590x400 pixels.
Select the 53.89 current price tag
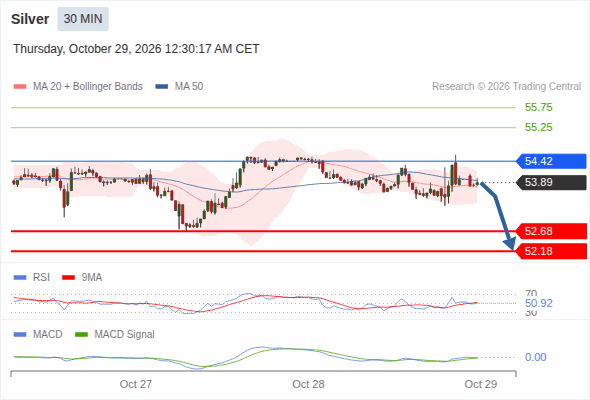point(551,183)
